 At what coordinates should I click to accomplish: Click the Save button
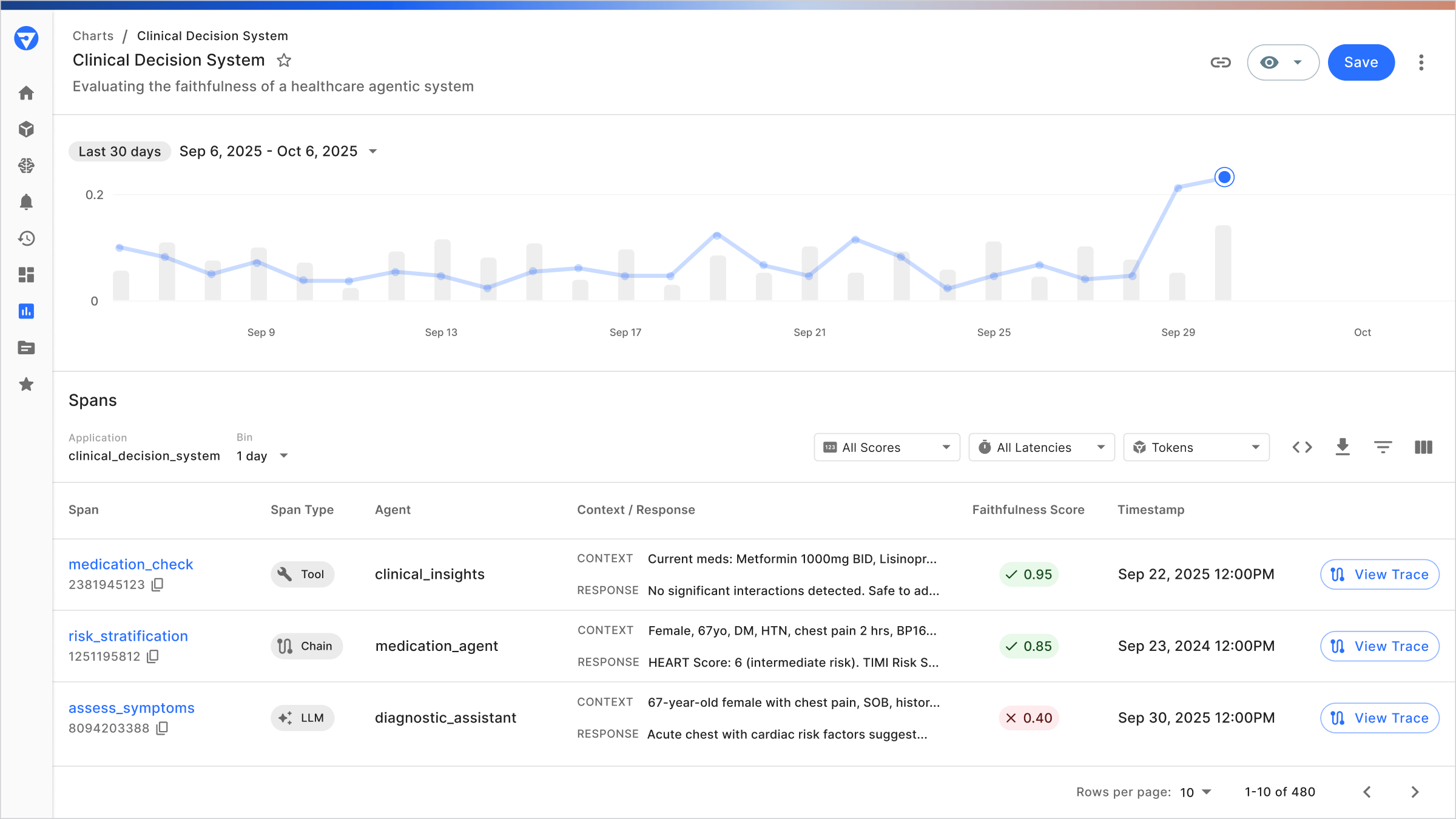click(x=1361, y=62)
